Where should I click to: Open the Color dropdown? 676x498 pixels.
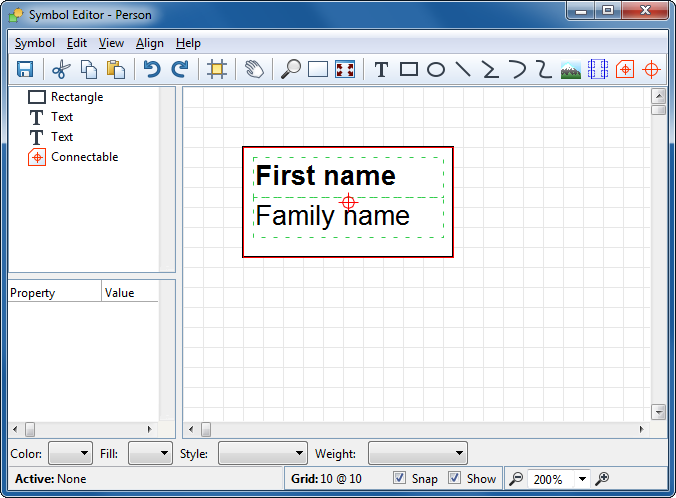(70, 454)
